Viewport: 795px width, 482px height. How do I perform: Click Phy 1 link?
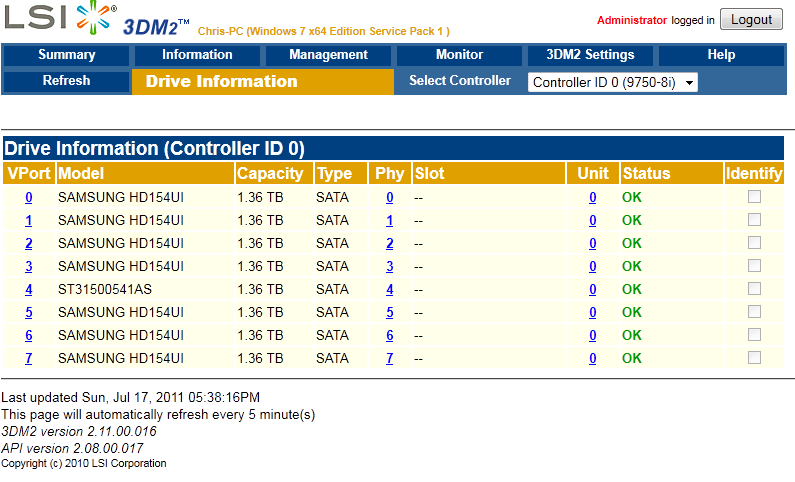pyautogui.click(x=389, y=220)
